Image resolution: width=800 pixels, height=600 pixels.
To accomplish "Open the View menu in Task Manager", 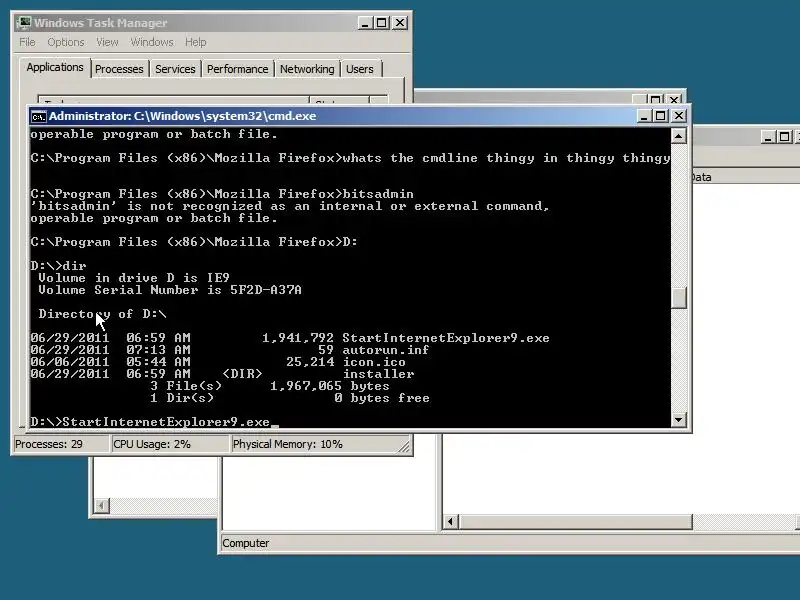I will pos(107,42).
